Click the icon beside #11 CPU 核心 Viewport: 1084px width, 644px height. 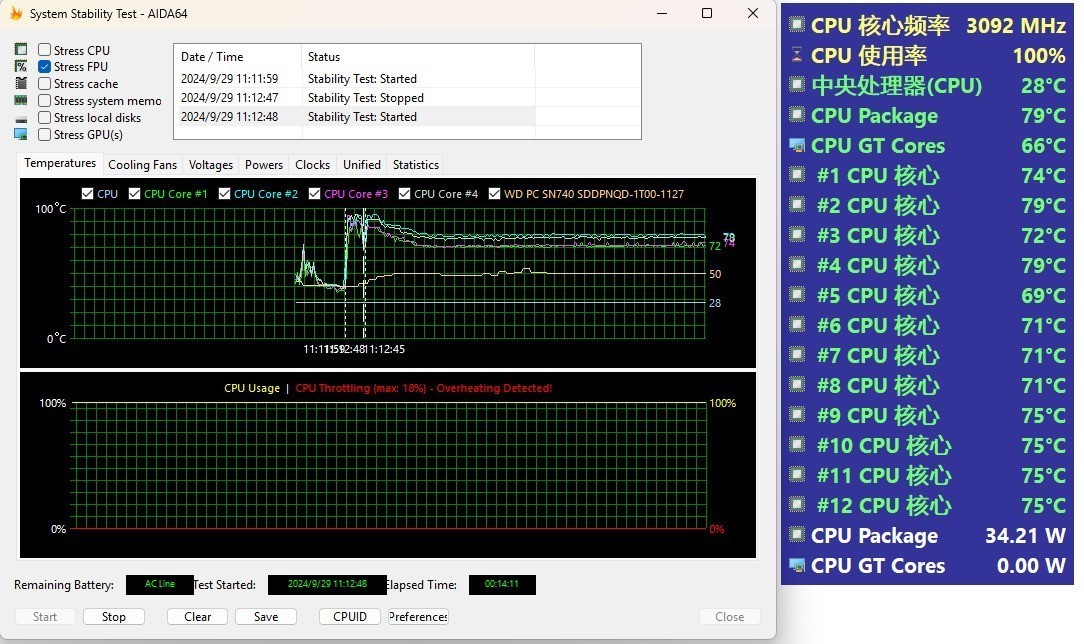point(796,474)
